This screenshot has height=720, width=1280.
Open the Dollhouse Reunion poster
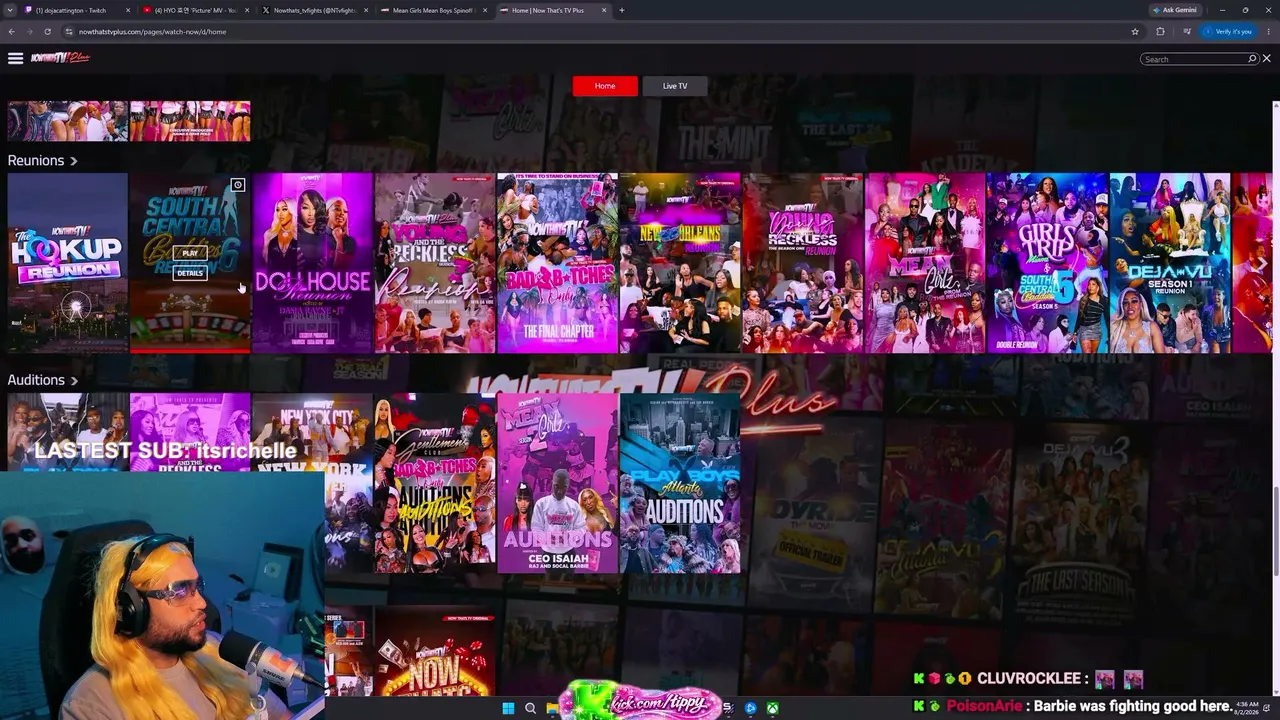tap(312, 263)
